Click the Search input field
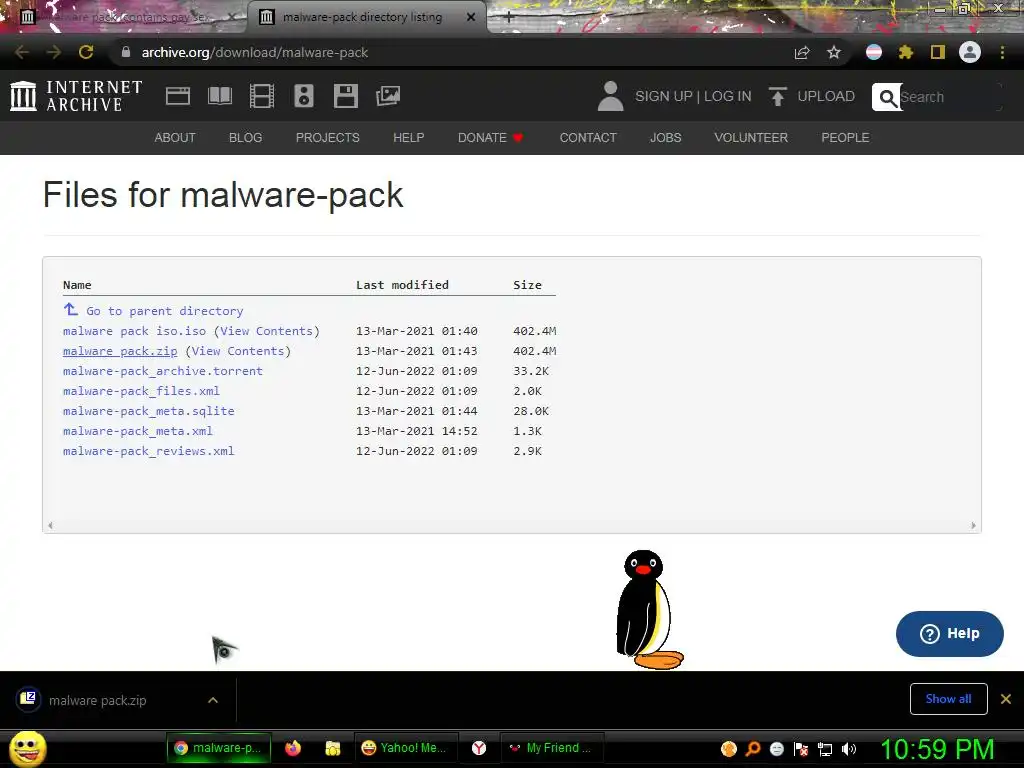Viewport: 1024px width, 768px height. coord(950,97)
